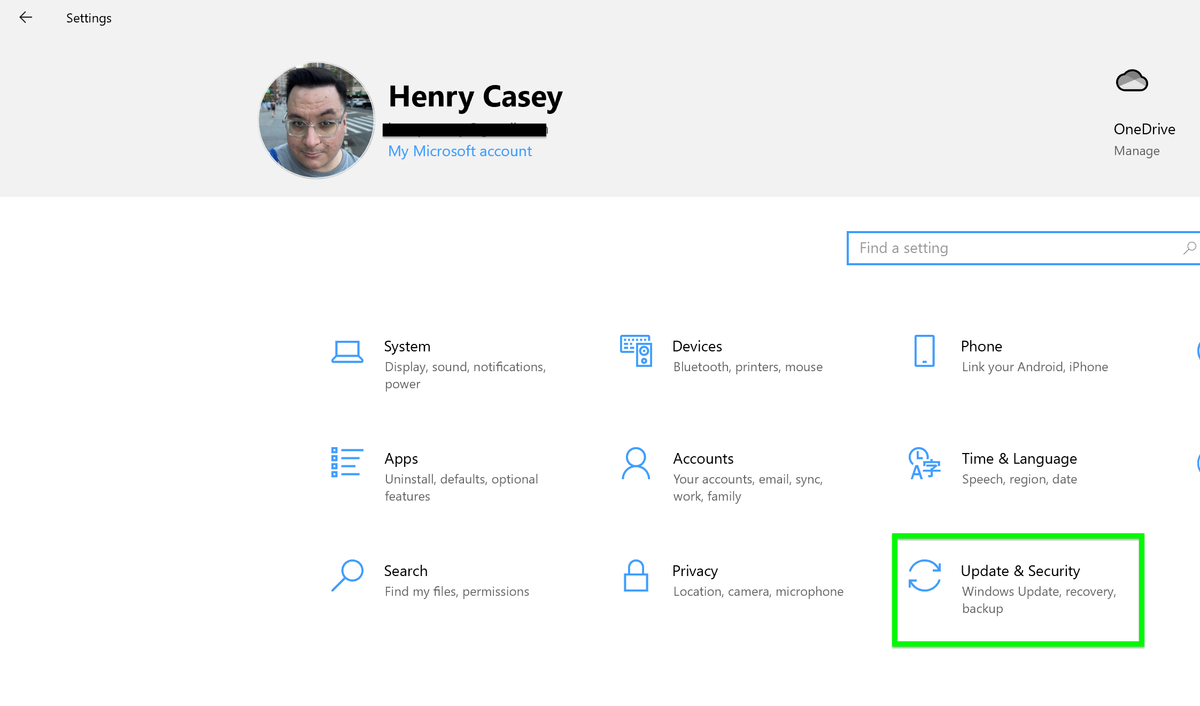The width and height of the screenshot is (1200, 706).
Task: Select Henry Casey's profile picture
Action: click(x=316, y=120)
